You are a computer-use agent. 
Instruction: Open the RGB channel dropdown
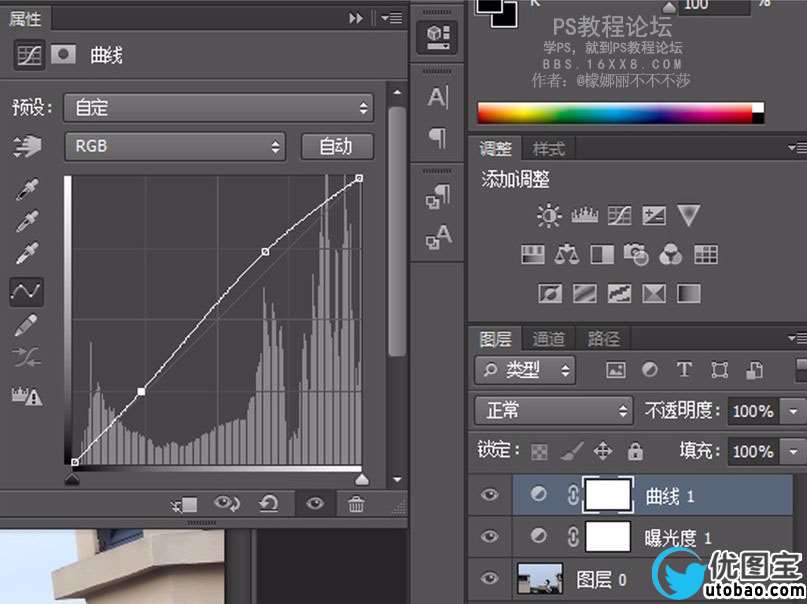coord(175,147)
